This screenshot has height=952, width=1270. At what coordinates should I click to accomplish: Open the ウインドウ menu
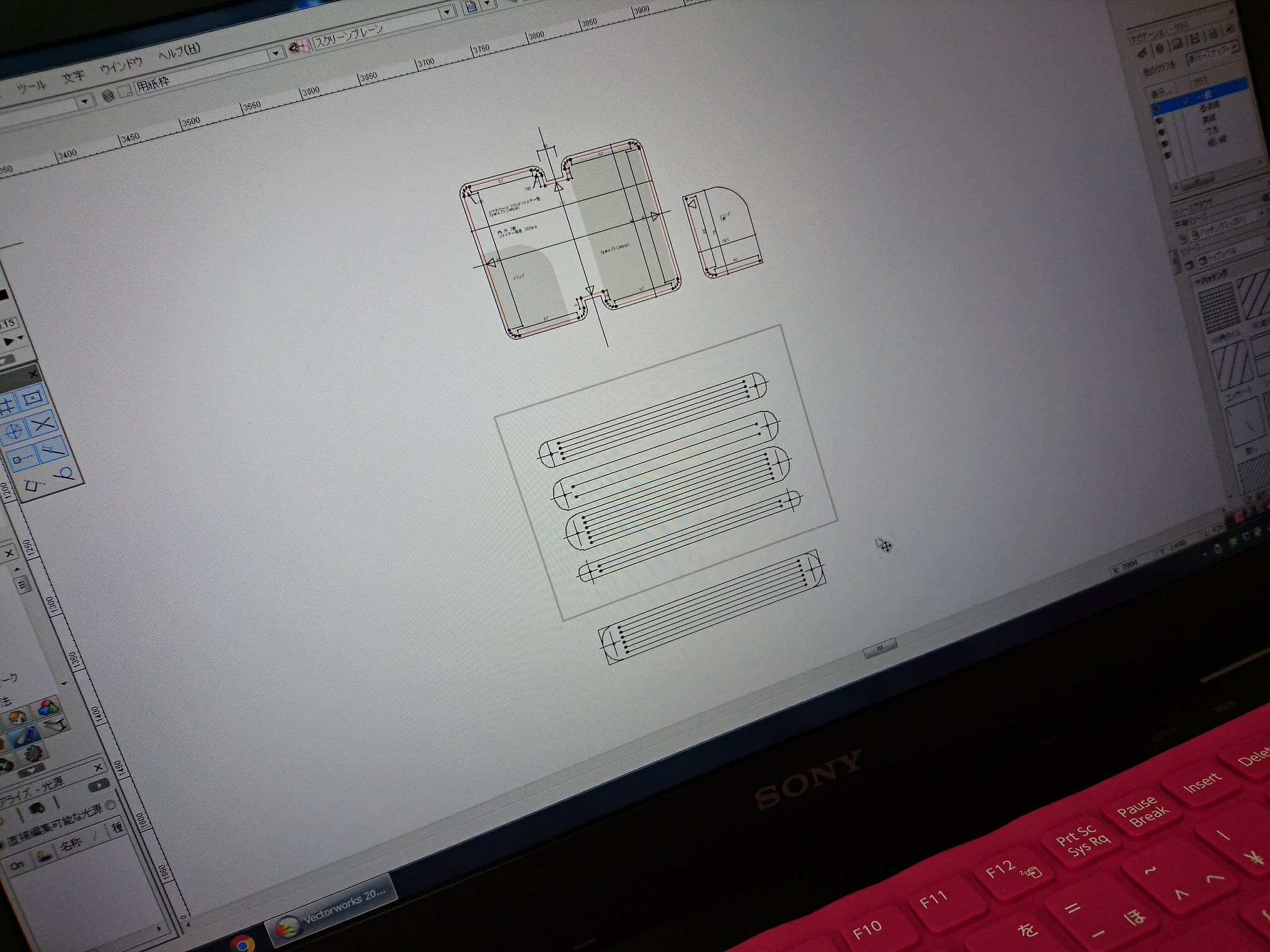click(x=121, y=66)
